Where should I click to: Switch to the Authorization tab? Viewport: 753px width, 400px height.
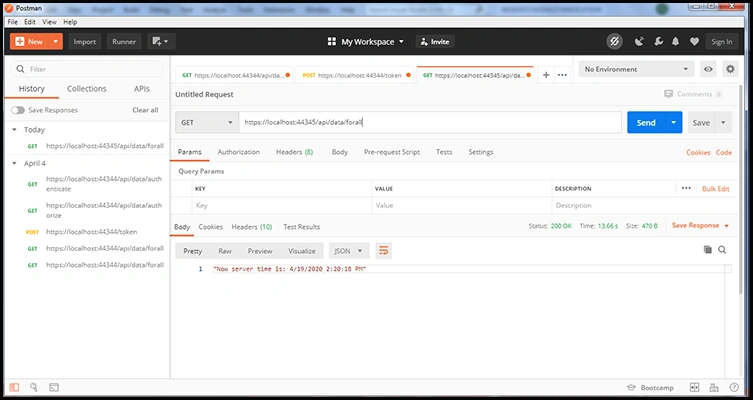click(x=239, y=152)
